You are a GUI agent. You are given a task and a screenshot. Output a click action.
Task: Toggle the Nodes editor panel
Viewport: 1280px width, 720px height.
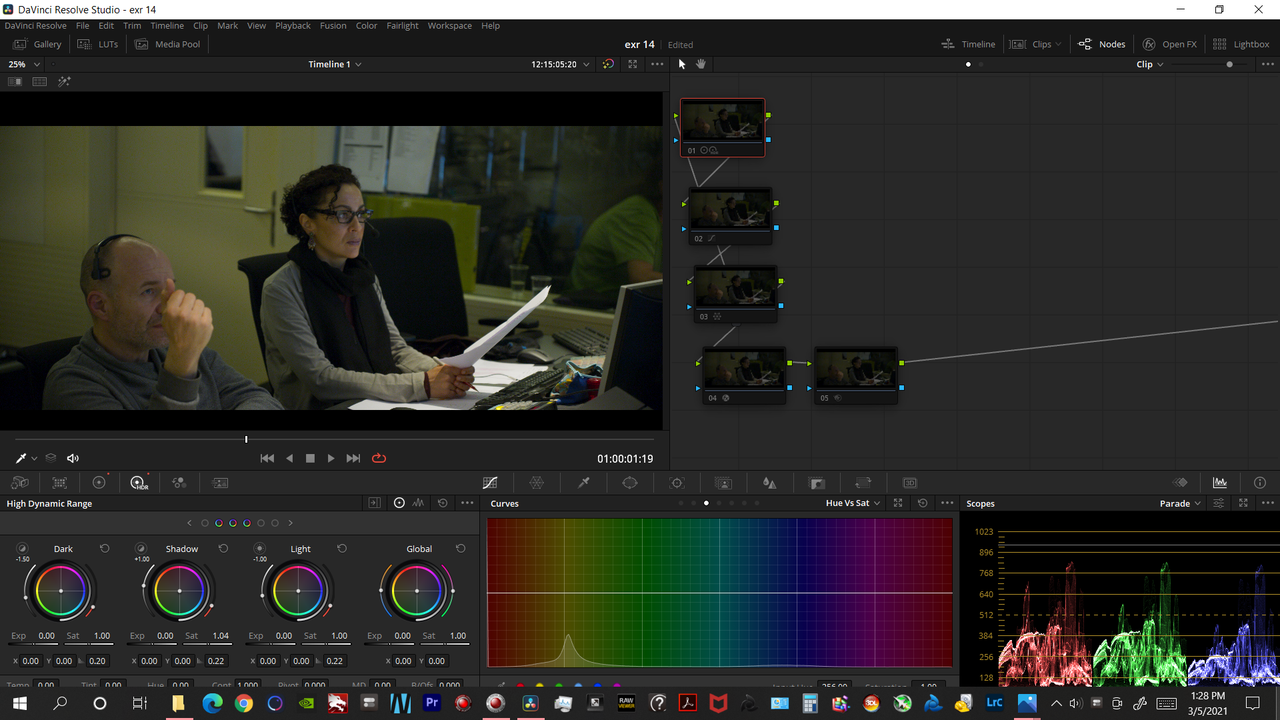1101,44
